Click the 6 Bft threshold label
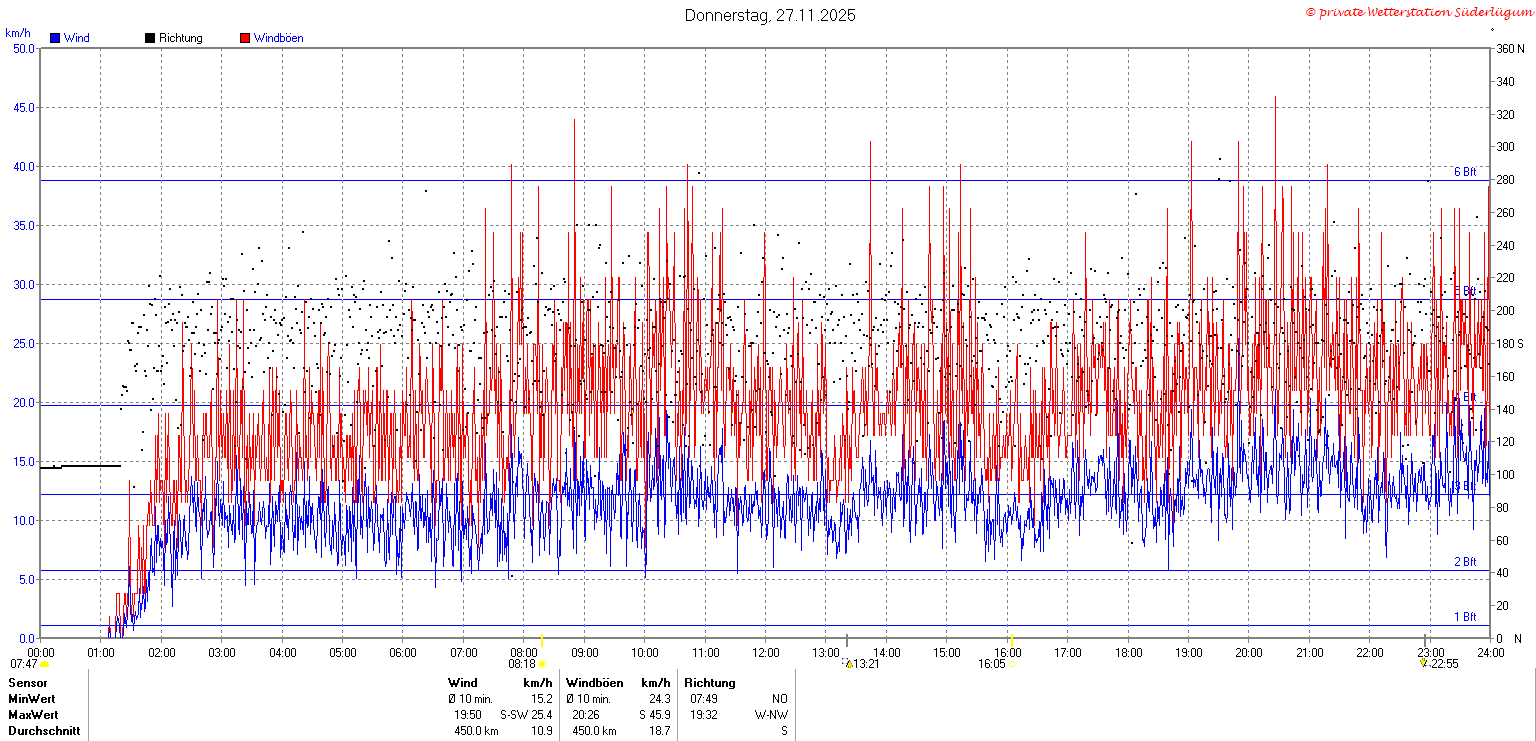This screenshot has height=741, width=1536. [x=1465, y=172]
